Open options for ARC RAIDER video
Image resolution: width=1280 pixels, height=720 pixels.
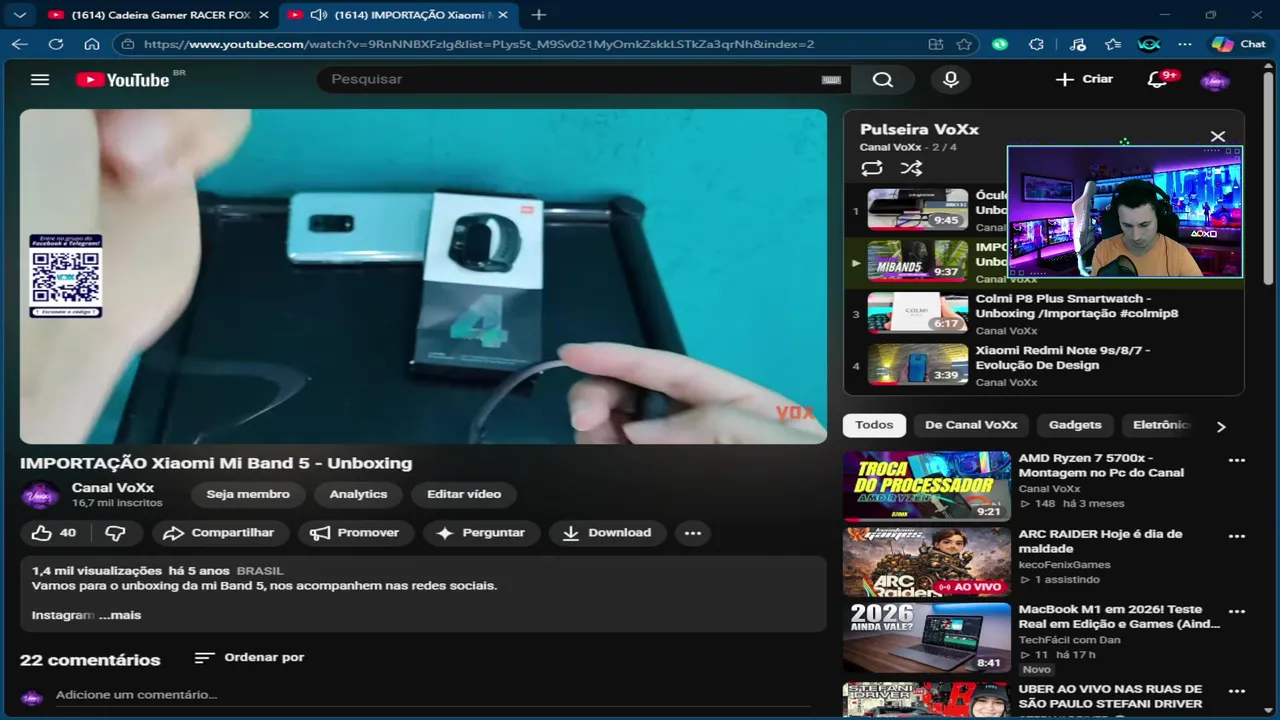1237,537
